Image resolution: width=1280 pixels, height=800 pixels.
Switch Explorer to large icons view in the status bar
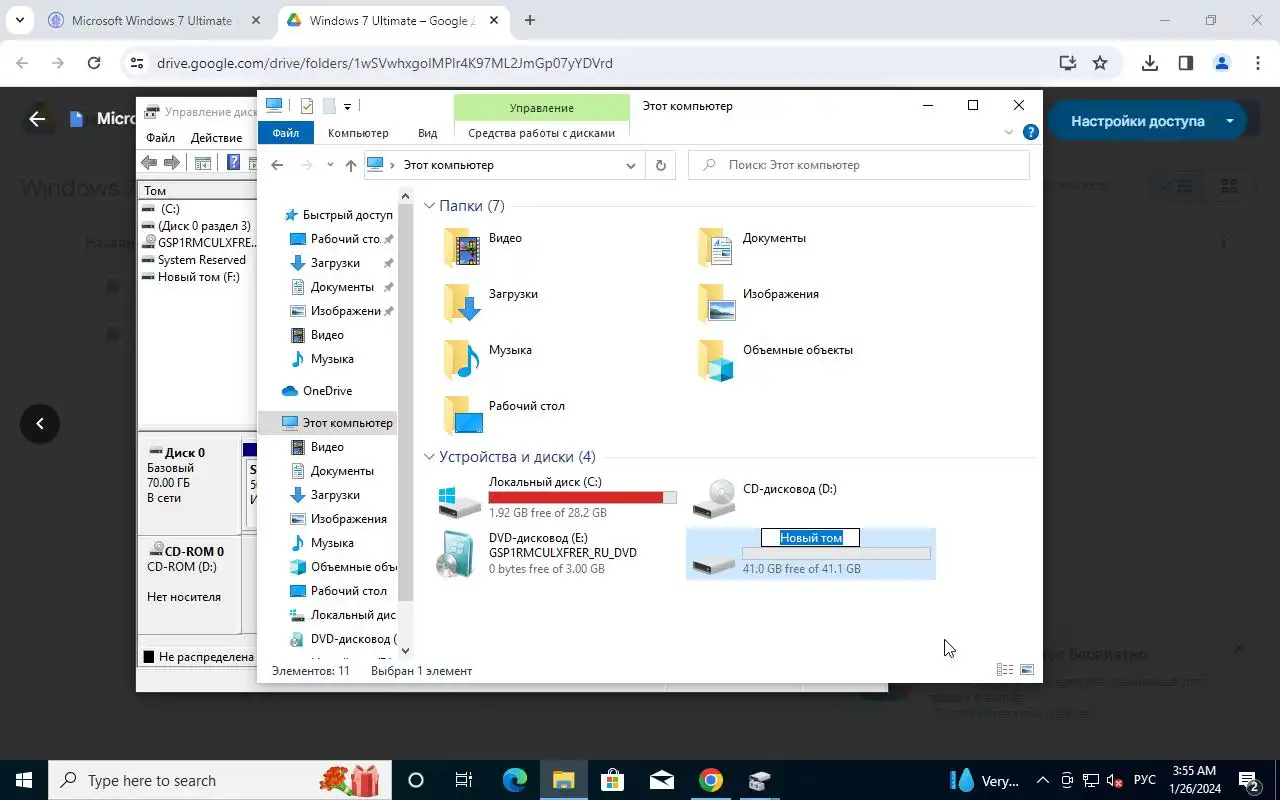click(1027, 670)
